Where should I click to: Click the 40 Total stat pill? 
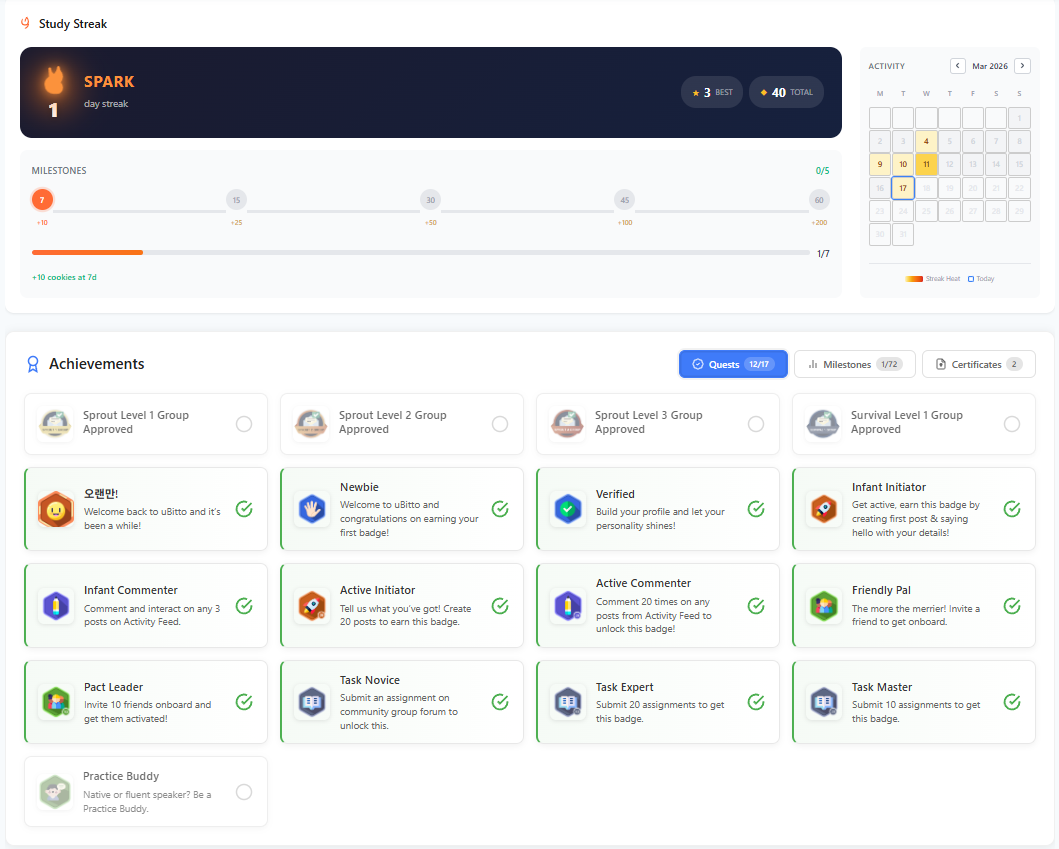[x=786, y=92]
